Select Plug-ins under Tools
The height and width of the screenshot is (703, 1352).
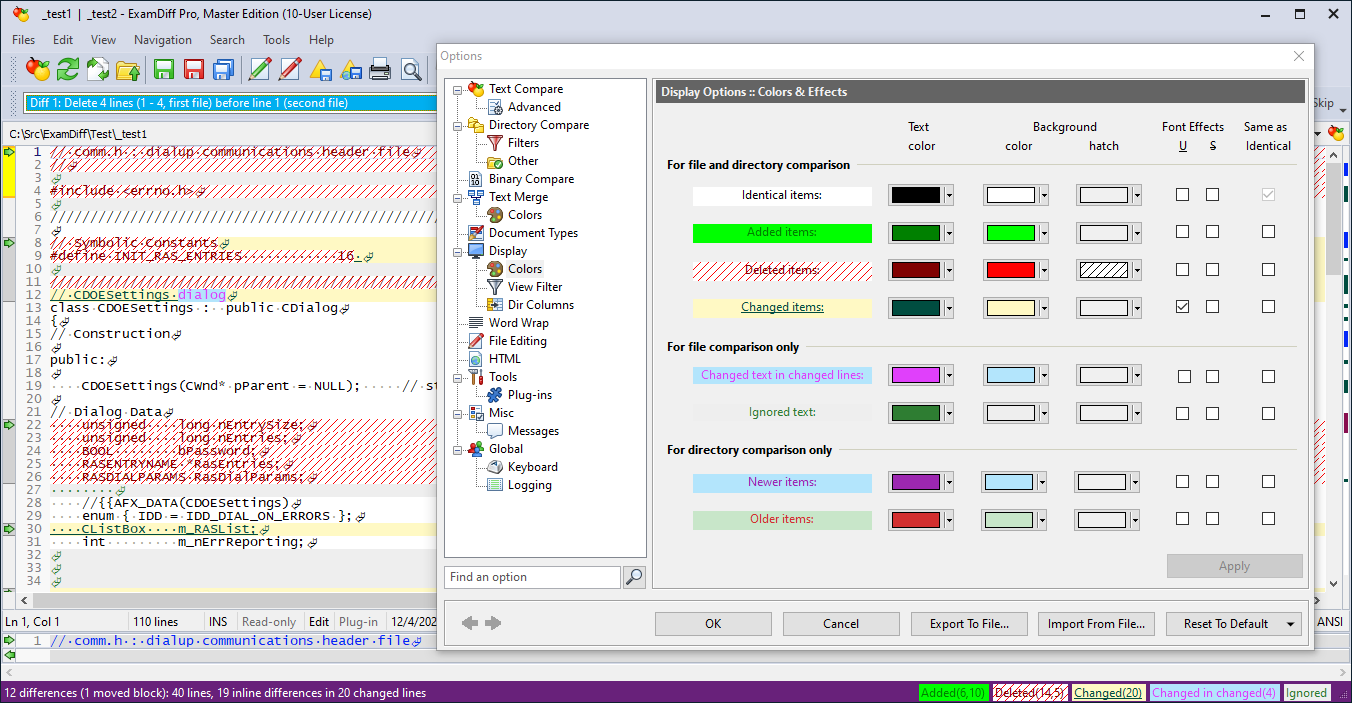529,395
